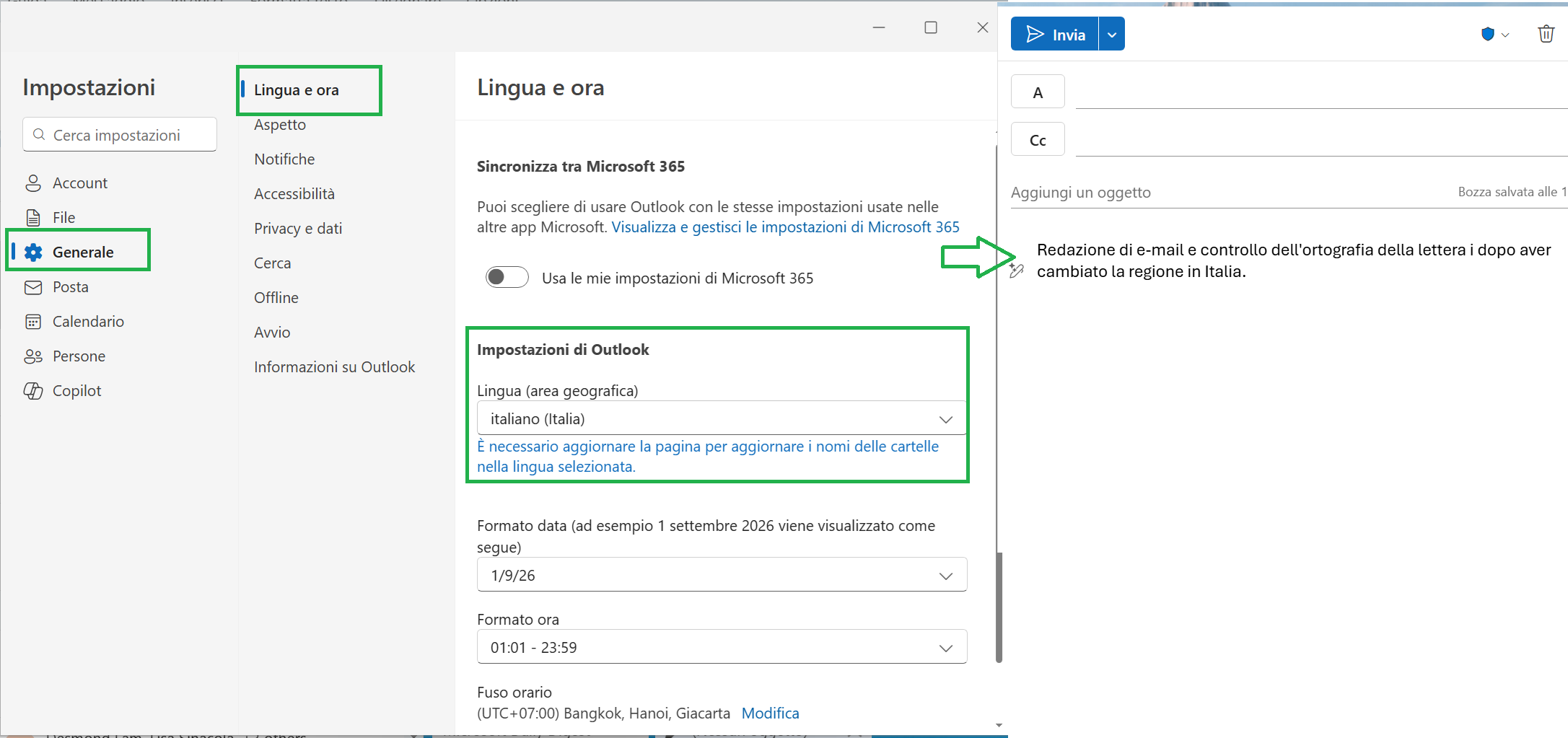
Task: Click the Aggiungi un oggetto subject field
Action: (1227, 193)
